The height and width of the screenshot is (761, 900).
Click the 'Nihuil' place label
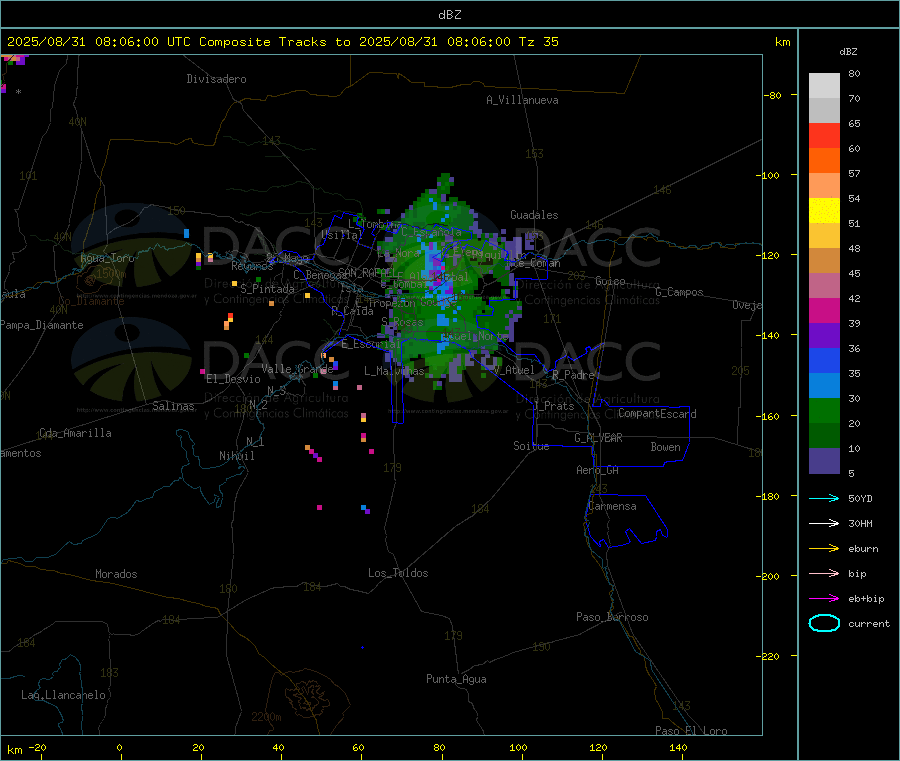(237, 456)
